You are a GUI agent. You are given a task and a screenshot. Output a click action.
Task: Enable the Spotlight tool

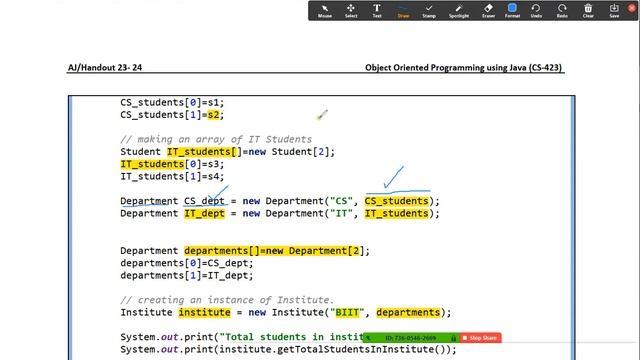(x=459, y=11)
